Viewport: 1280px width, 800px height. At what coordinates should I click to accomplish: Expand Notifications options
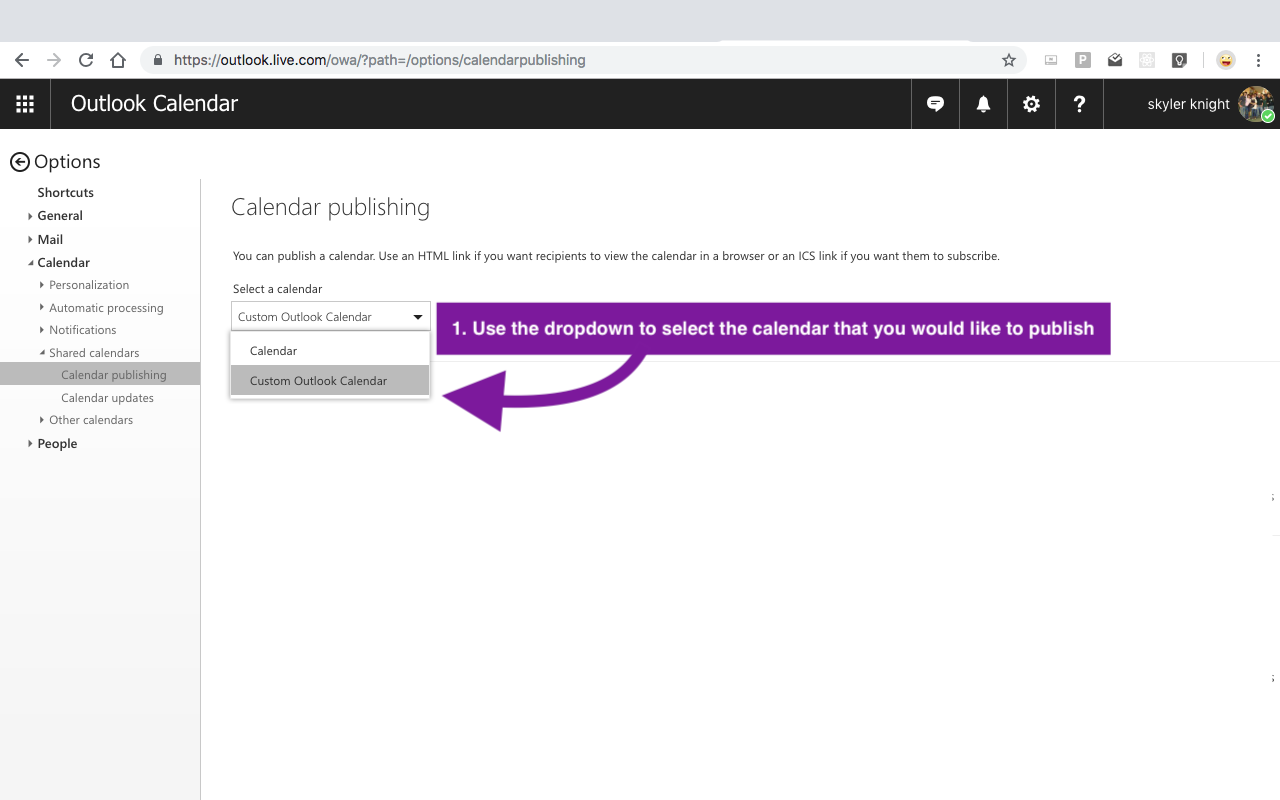click(42, 330)
